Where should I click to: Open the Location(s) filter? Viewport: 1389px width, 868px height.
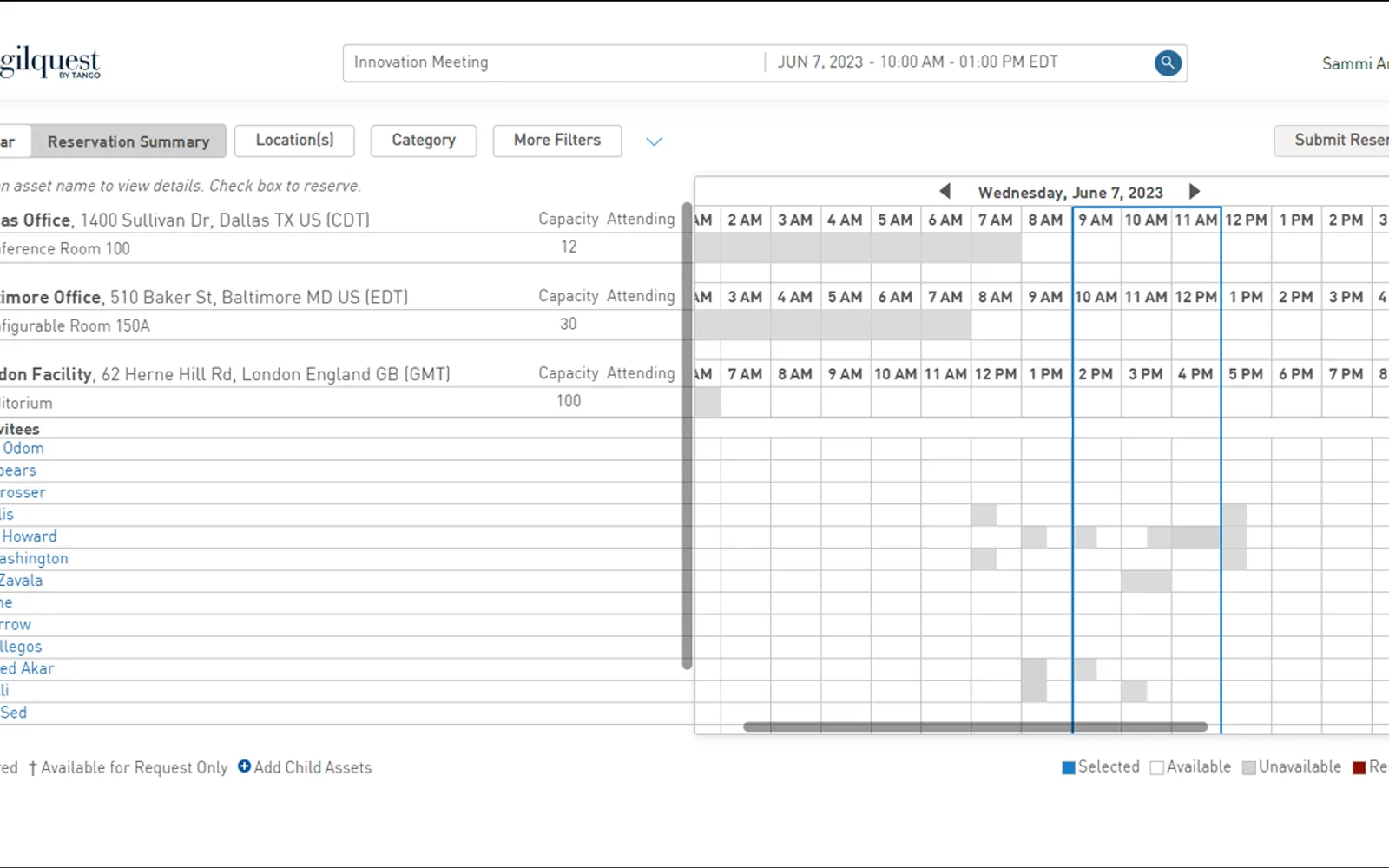click(x=294, y=141)
